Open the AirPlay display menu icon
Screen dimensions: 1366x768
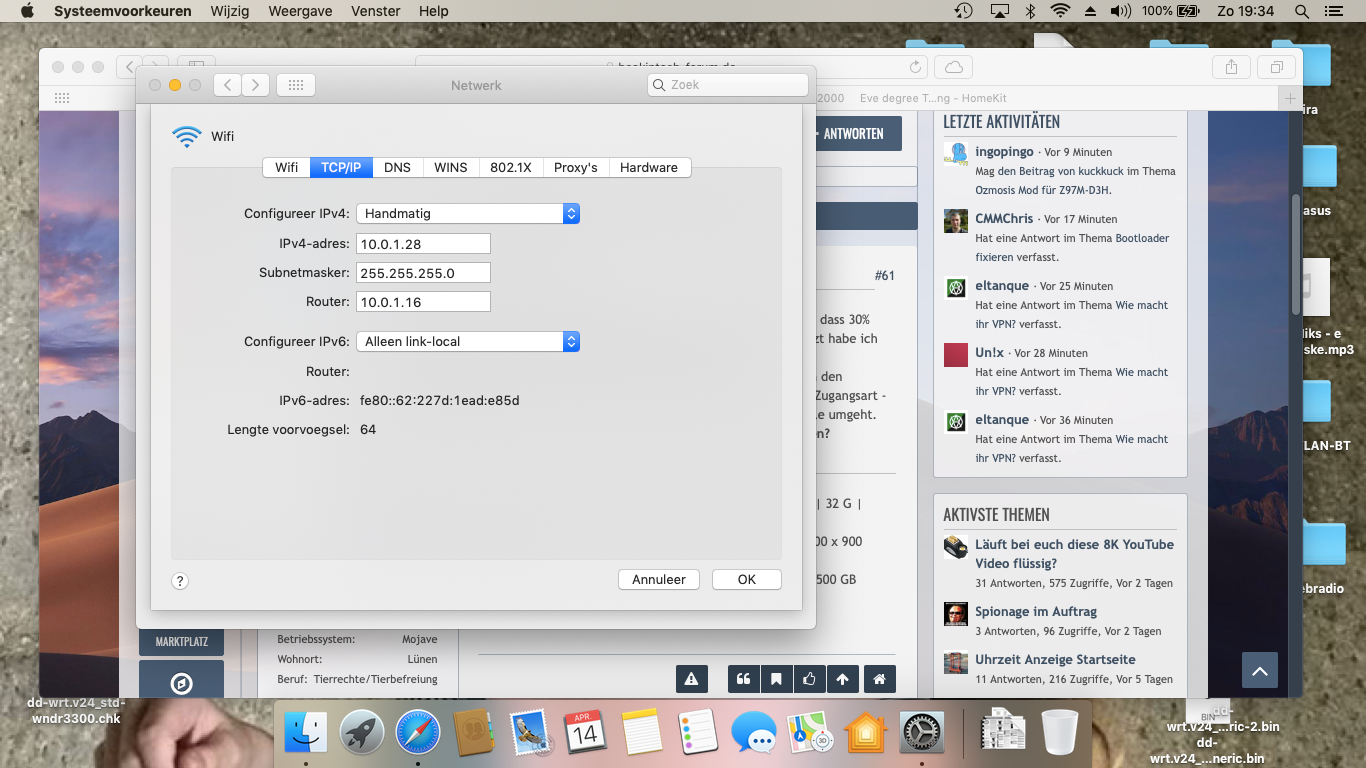coord(999,11)
